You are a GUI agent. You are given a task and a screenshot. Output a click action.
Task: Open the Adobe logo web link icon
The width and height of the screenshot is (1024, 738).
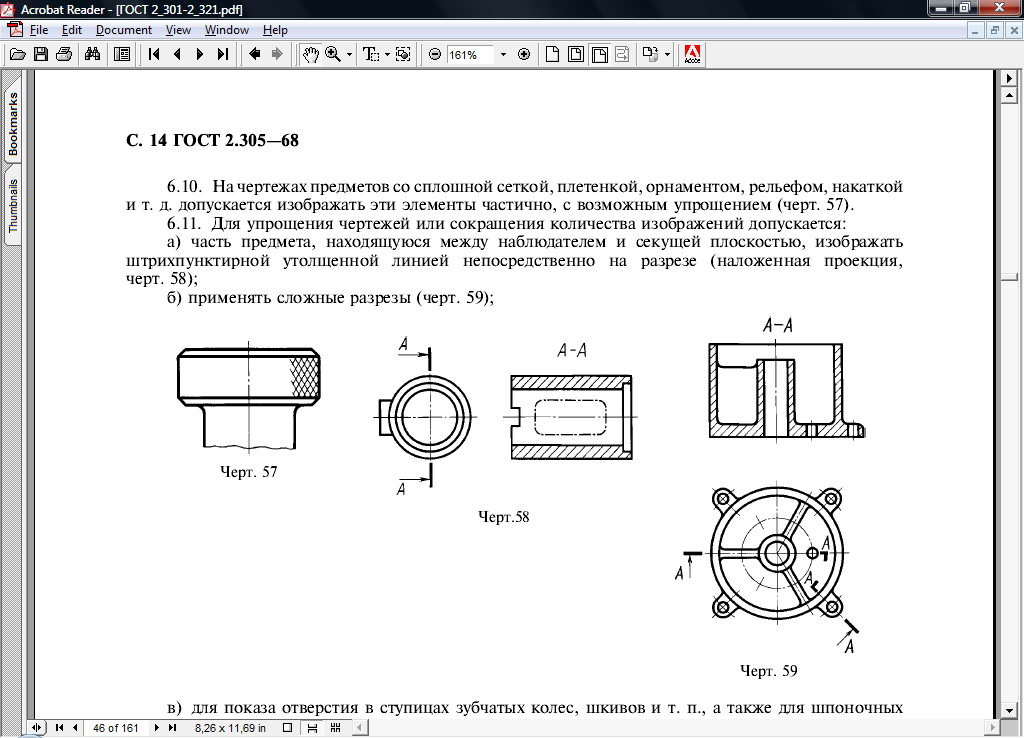[692, 54]
